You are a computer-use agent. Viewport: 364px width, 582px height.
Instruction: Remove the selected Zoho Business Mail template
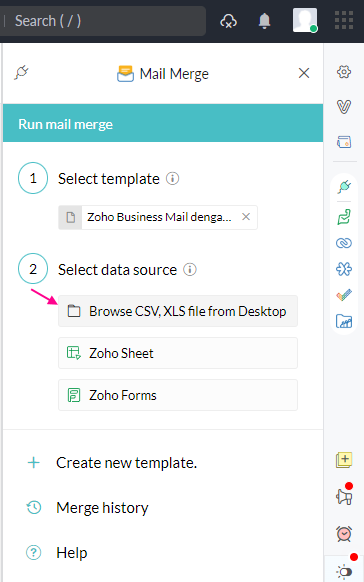pyautogui.click(x=246, y=217)
